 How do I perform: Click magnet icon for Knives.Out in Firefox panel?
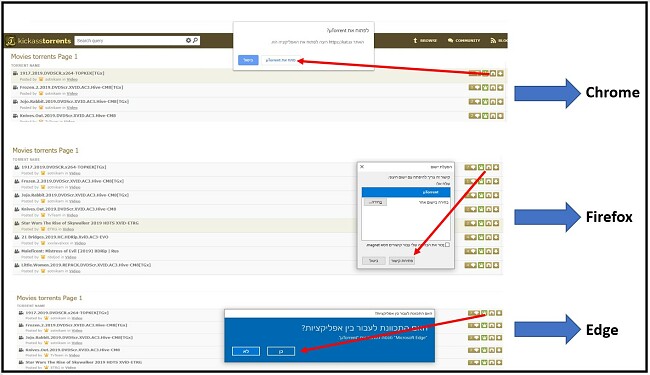pos(488,209)
